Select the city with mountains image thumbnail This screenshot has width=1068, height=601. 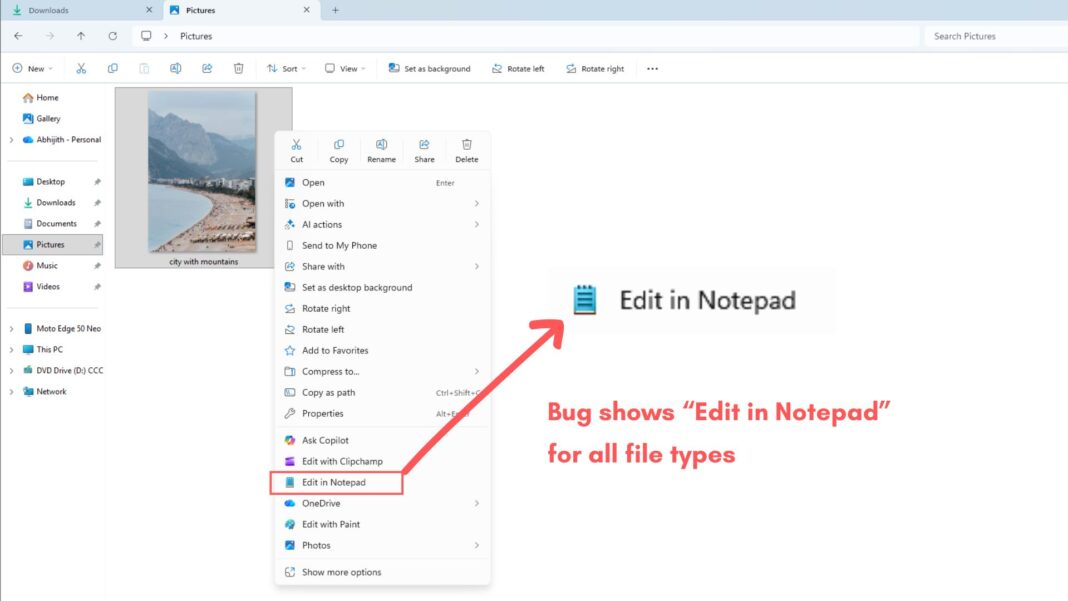tap(203, 170)
